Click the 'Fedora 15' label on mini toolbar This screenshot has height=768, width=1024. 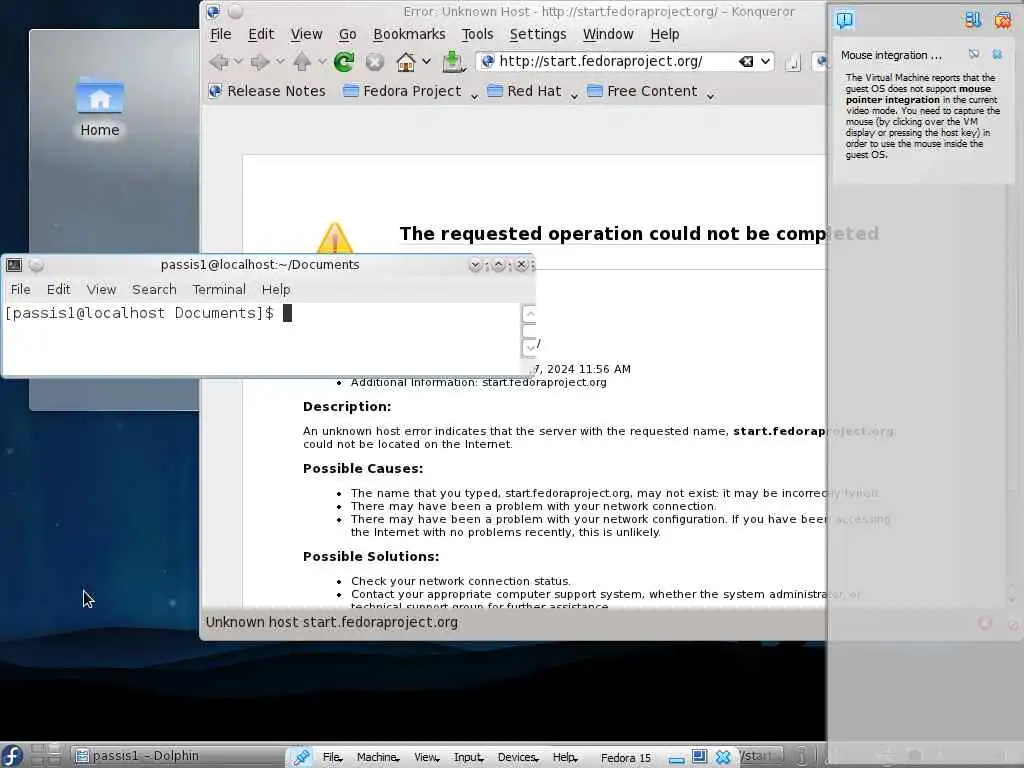pos(626,758)
